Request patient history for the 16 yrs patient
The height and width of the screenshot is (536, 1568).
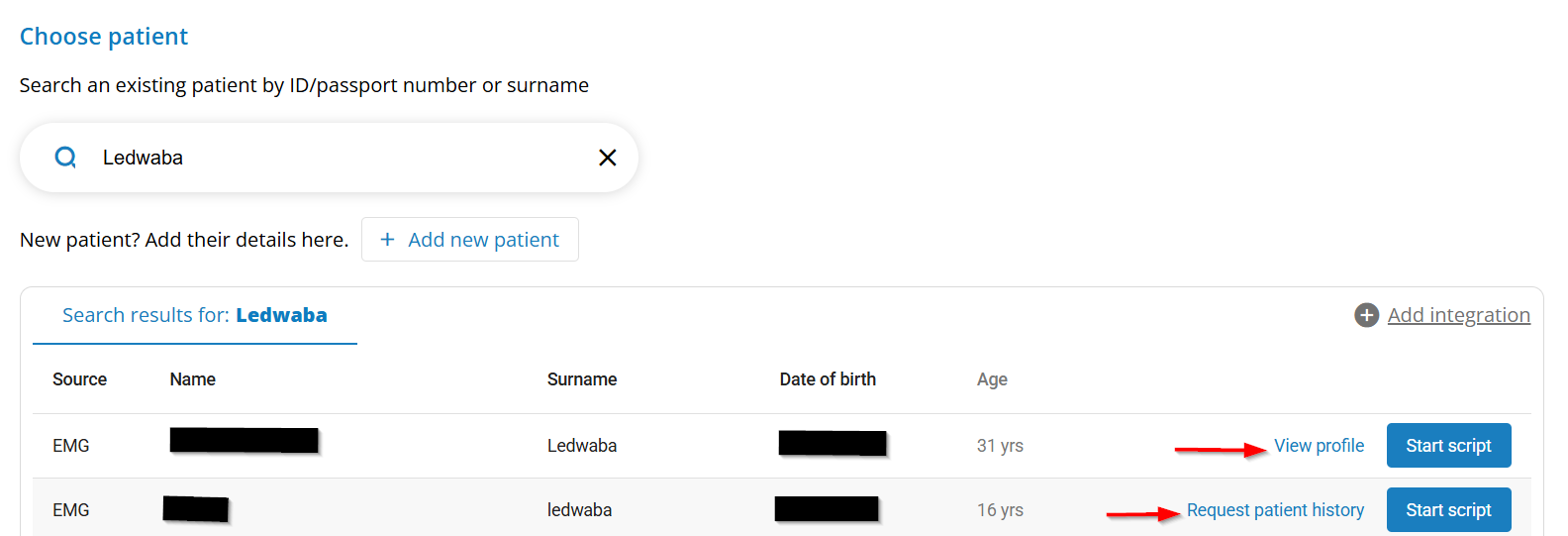tap(1275, 510)
